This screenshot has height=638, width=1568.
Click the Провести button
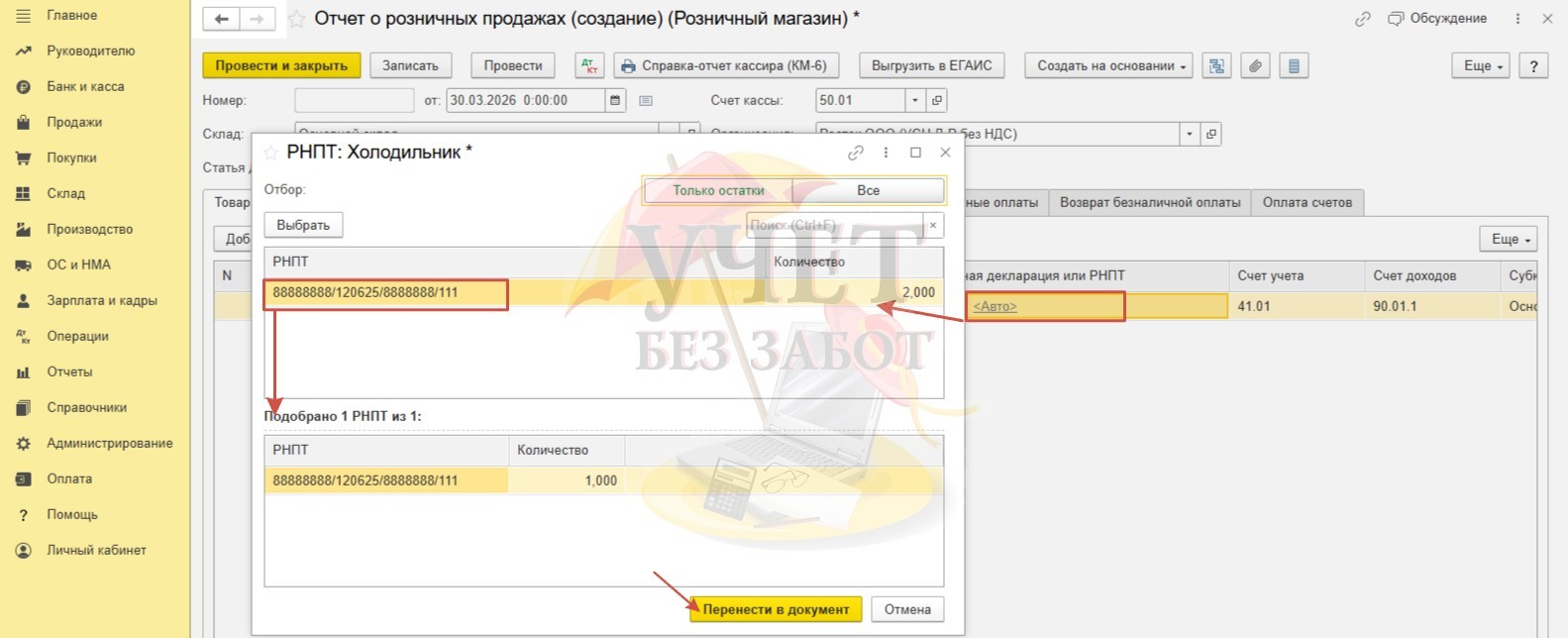click(x=512, y=65)
